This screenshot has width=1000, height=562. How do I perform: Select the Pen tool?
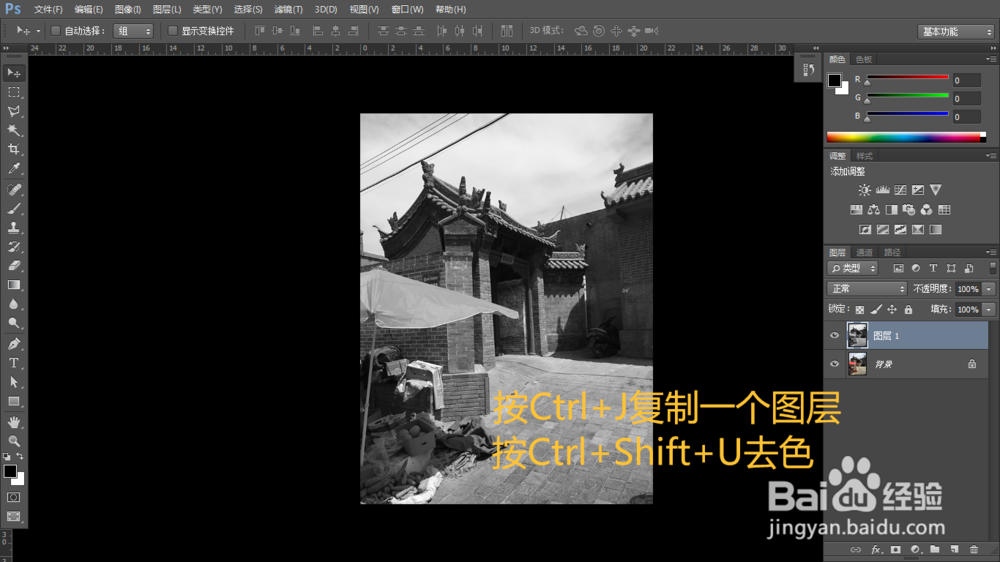[13, 344]
